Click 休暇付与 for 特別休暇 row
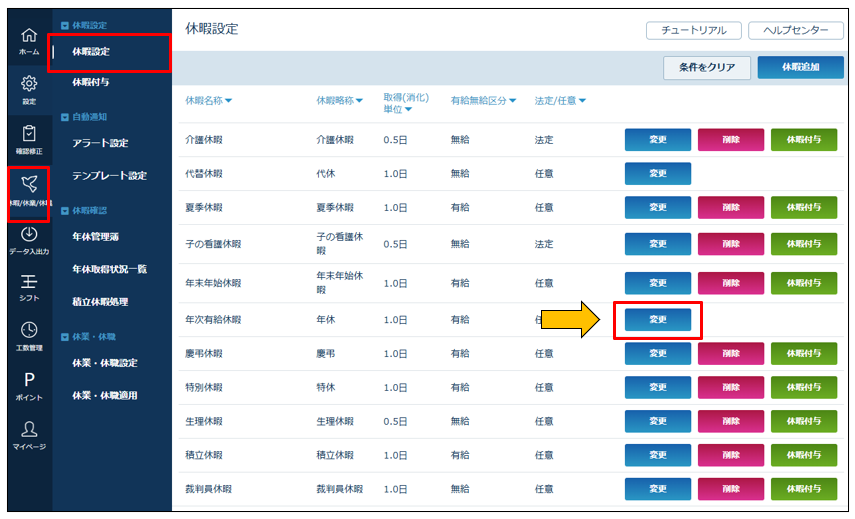This screenshot has width=855, height=519. (x=804, y=387)
